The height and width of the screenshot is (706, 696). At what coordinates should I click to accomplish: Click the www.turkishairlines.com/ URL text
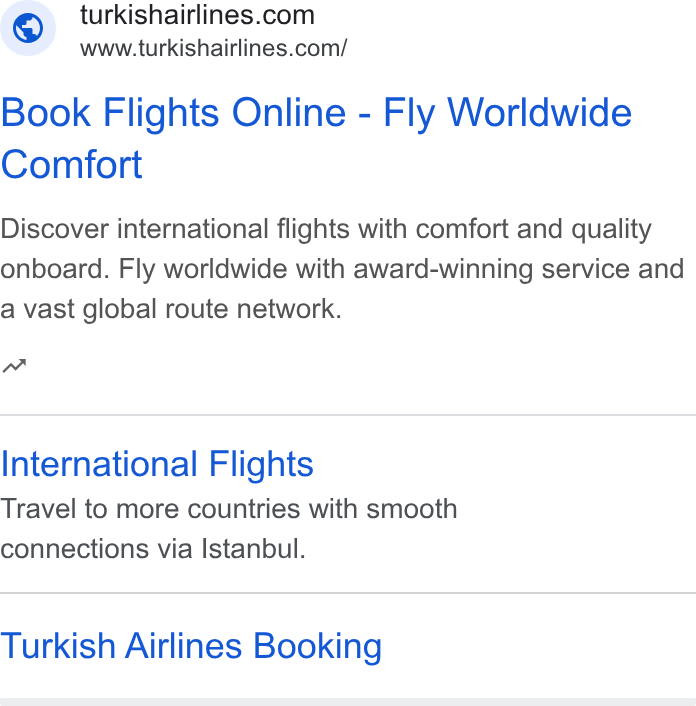tap(213, 48)
